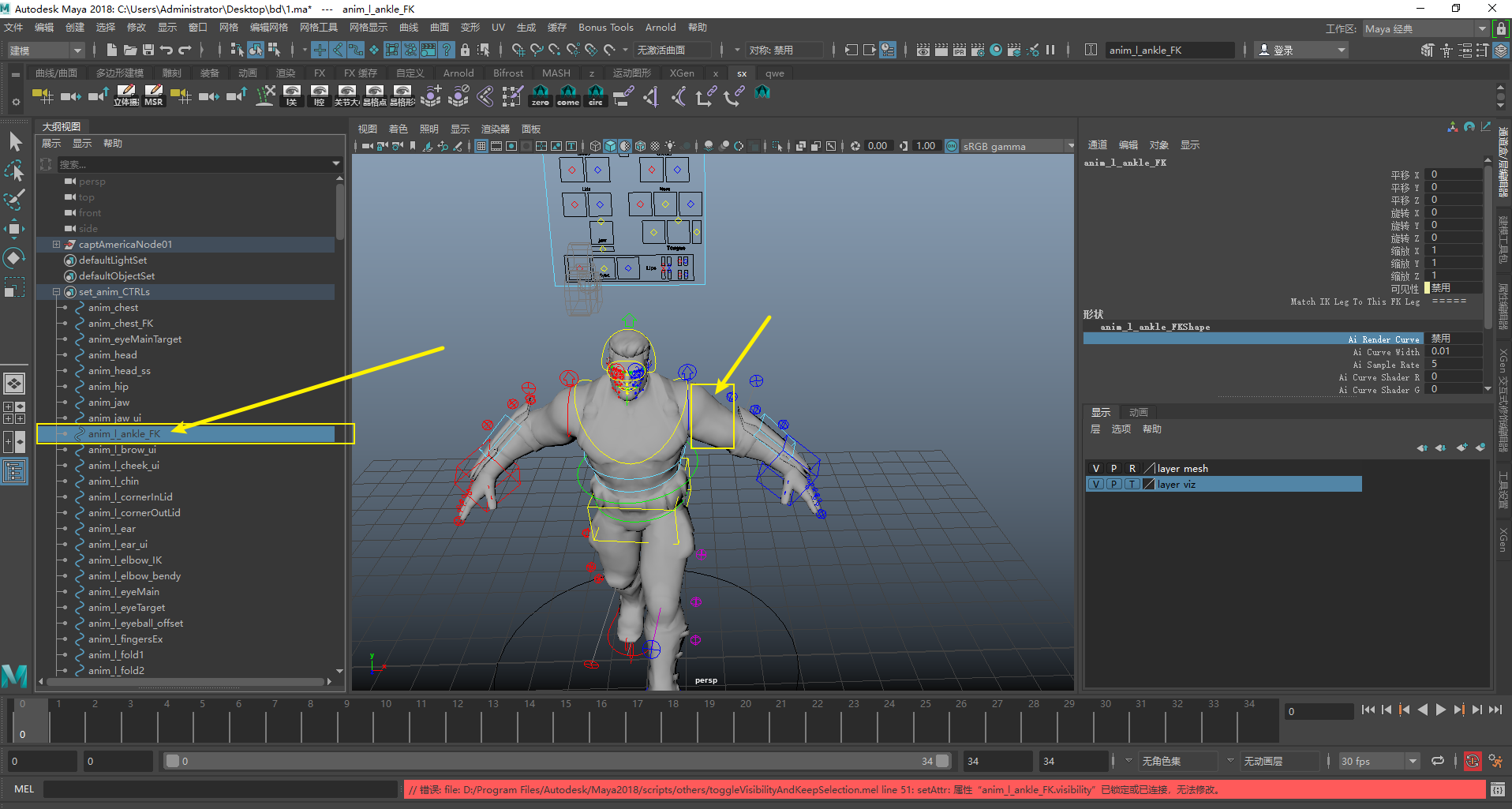Expand captAmericaNode01 in outliner
Screen dimensions: 1512x809
56,244
